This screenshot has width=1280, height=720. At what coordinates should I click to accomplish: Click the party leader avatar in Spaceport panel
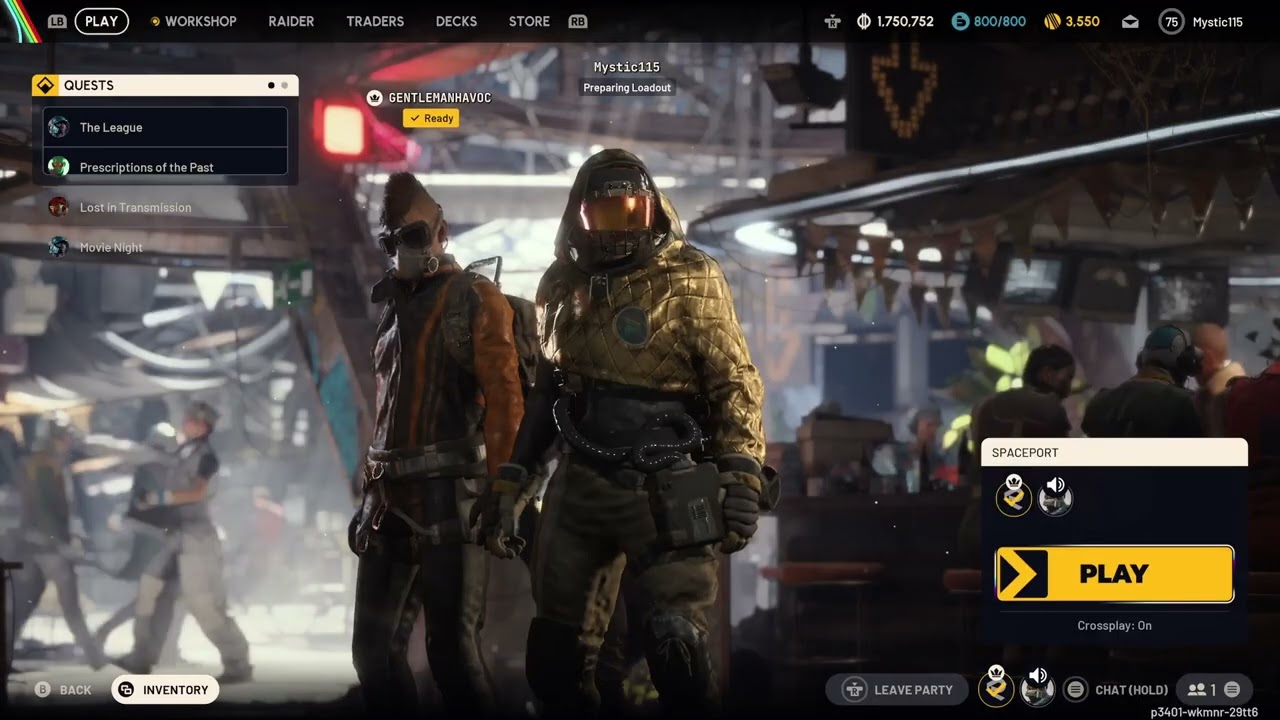[1014, 497]
